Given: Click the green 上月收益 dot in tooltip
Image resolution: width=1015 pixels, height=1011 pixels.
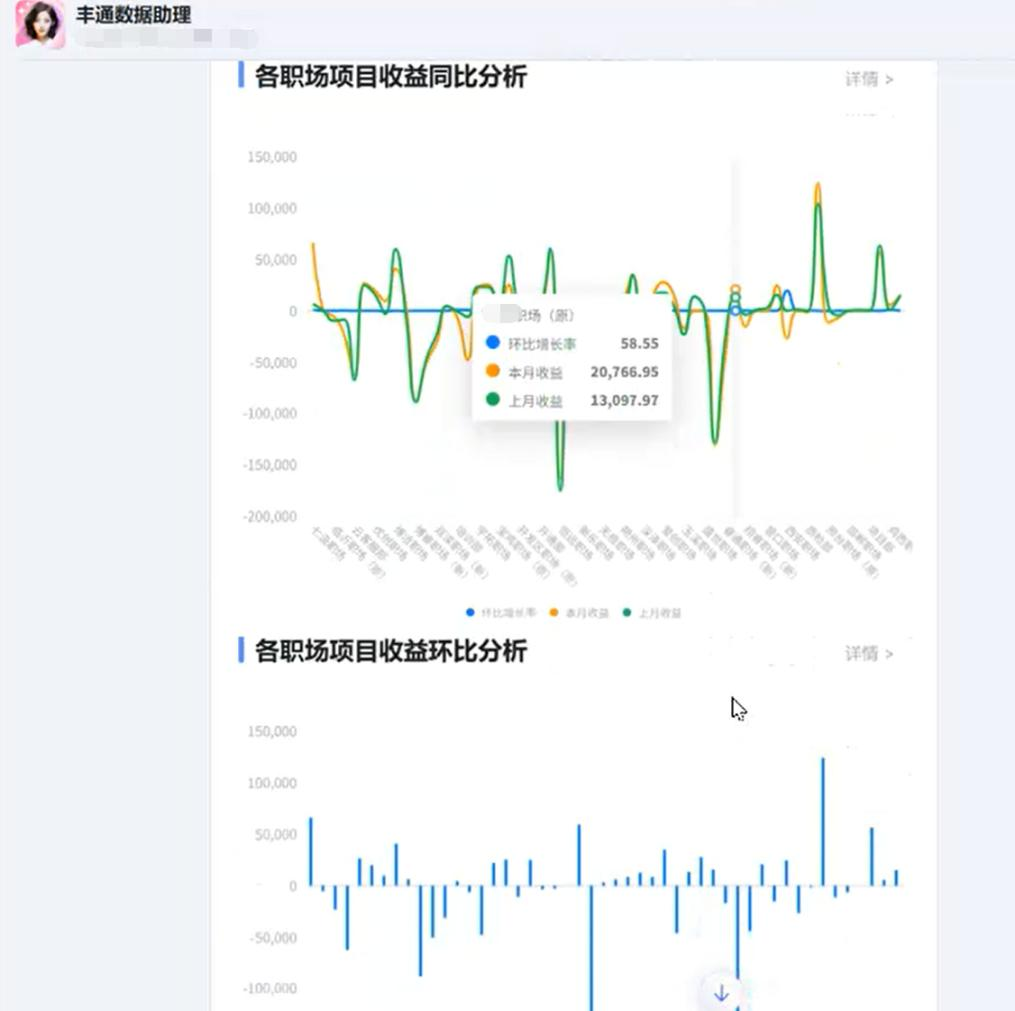Looking at the screenshot, I should 493,399.
